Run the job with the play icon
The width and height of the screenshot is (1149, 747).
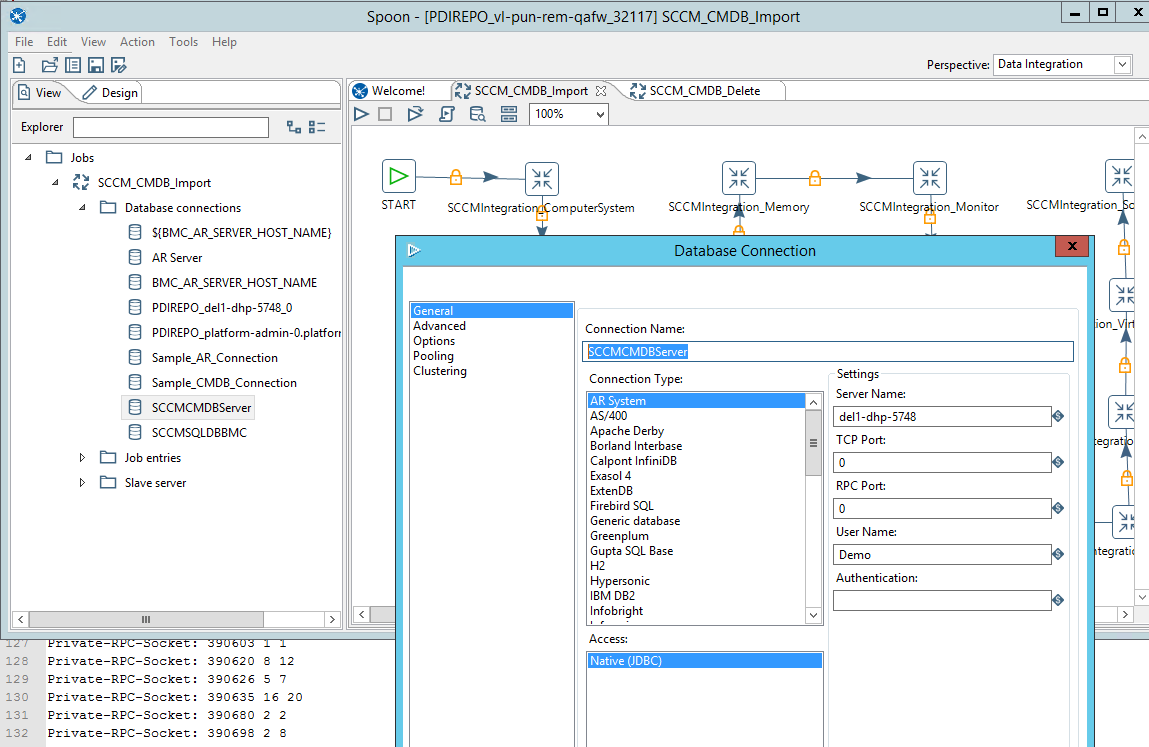tap(362, 114)
